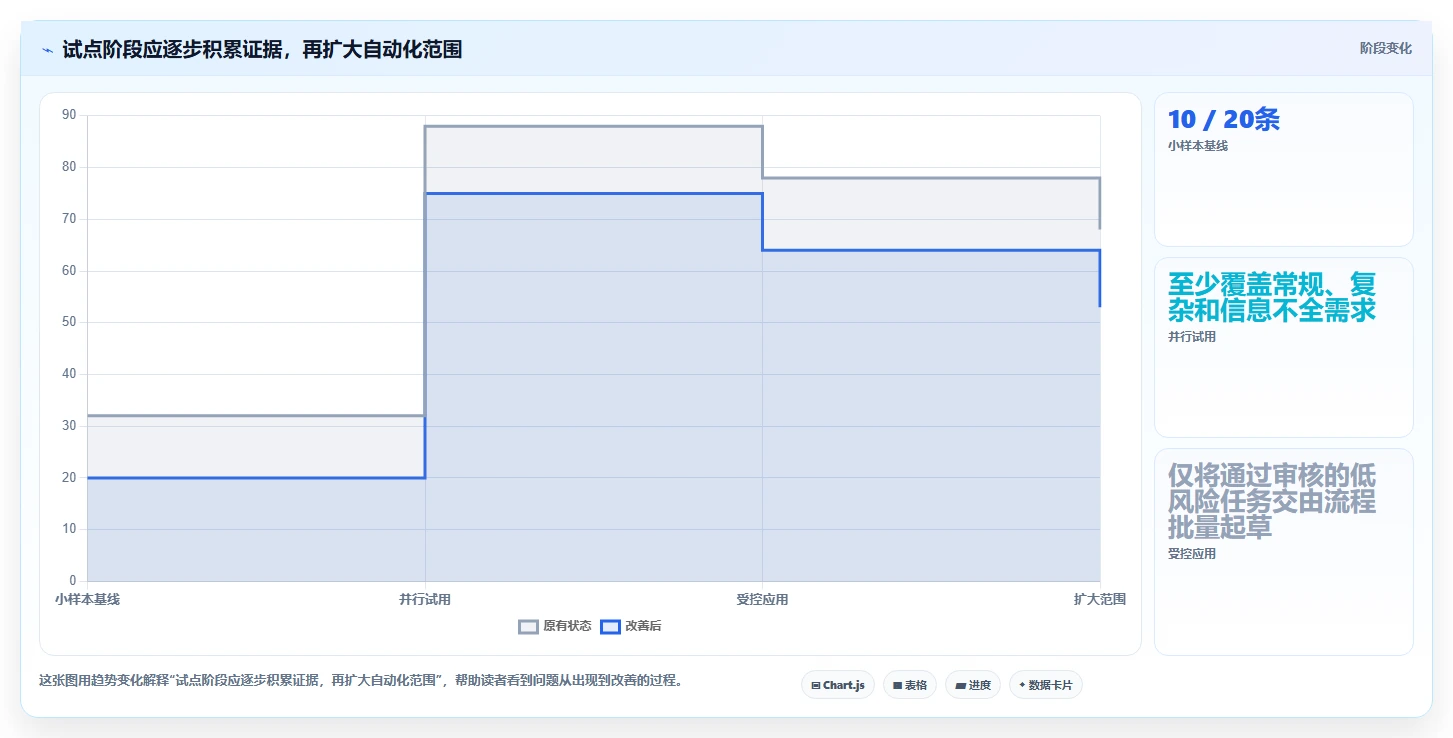The image size is (1453, 738).
Task: Click the 阶段变化 label in header
Action: (x=1386, y=48)
